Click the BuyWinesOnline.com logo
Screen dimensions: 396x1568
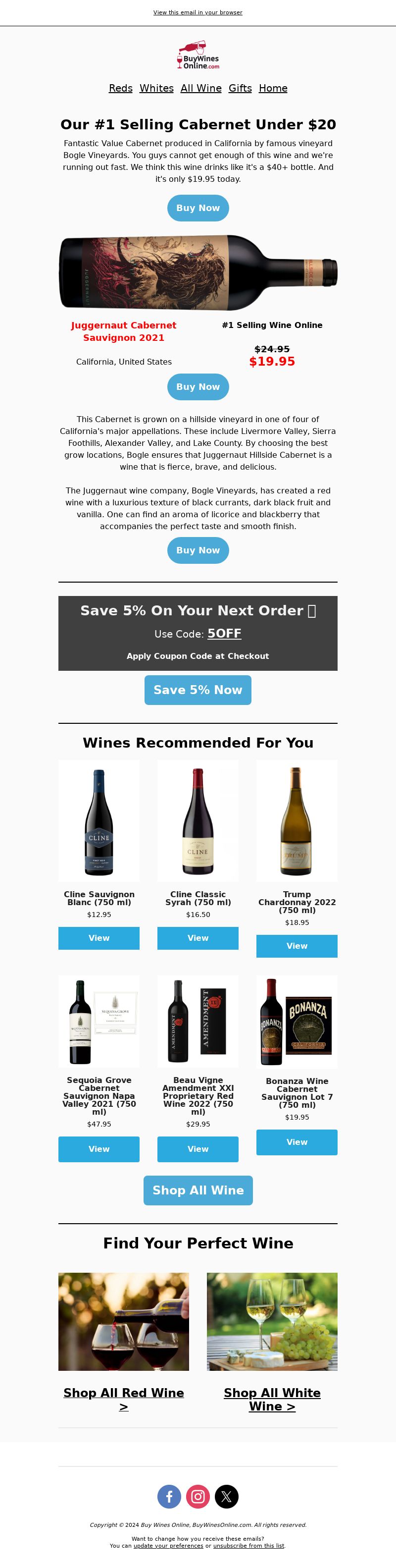pos(198,55)
